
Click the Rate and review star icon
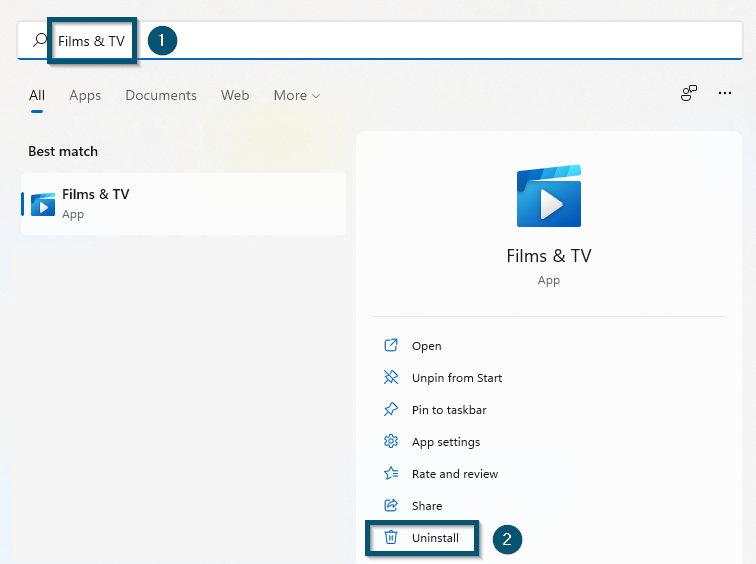pyautogui.click(x=391, y=473)
